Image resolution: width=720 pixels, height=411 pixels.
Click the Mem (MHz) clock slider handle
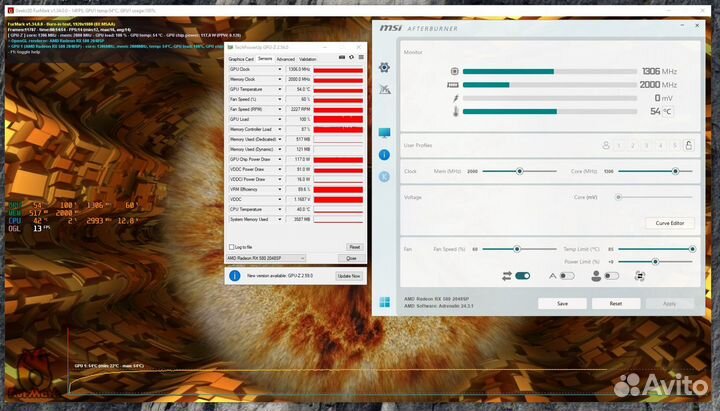(x=519, y=171)
